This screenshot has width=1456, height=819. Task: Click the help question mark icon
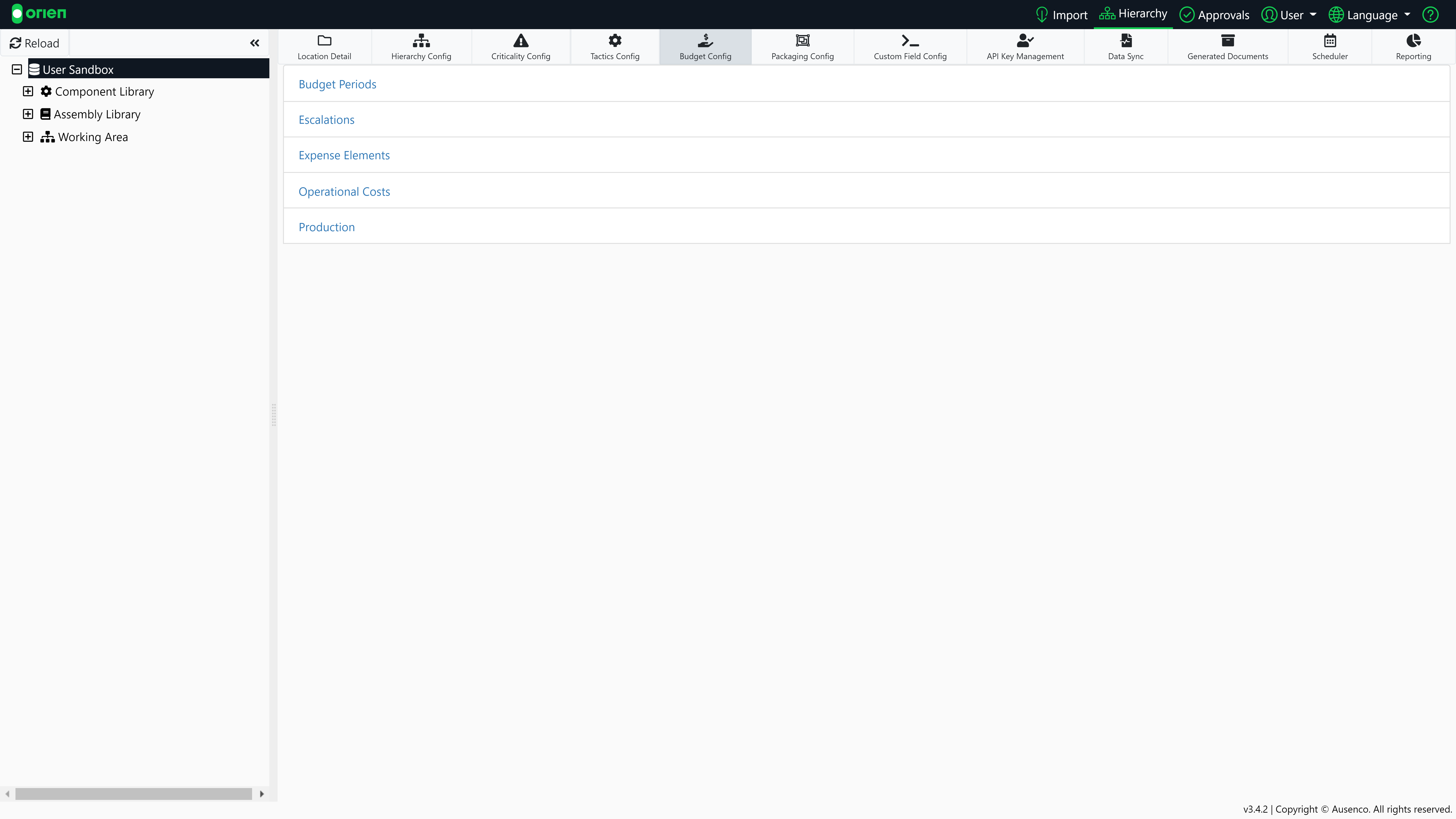pyautogui.click(x=1430, y=15)
